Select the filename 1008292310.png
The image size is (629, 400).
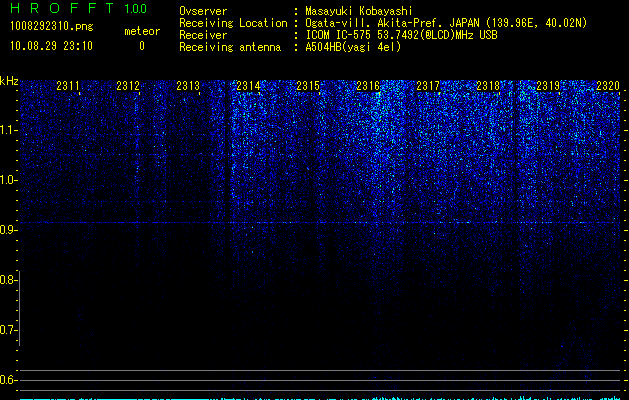pos(51,26)
